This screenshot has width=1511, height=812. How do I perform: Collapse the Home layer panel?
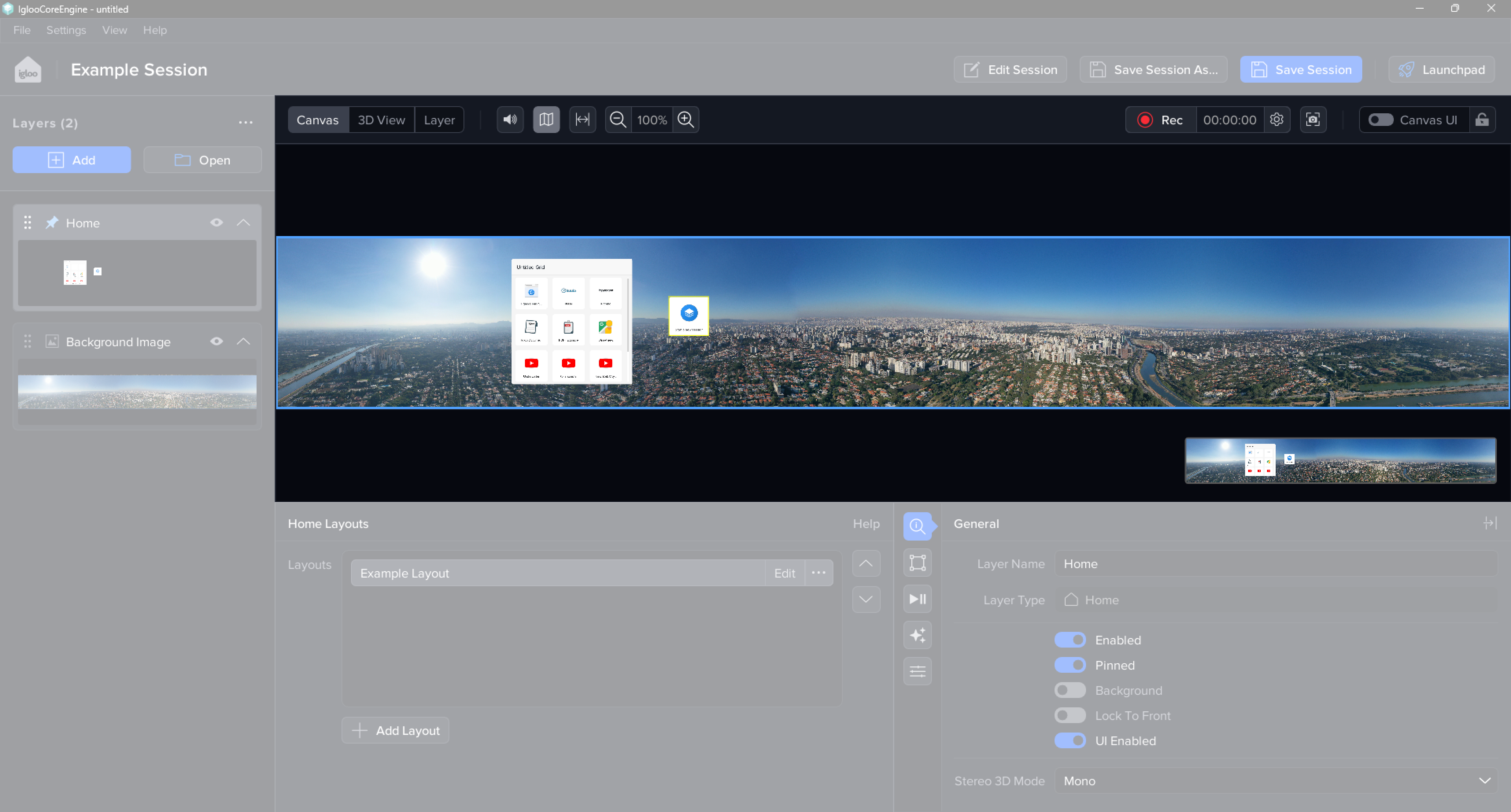pos(244,223)
